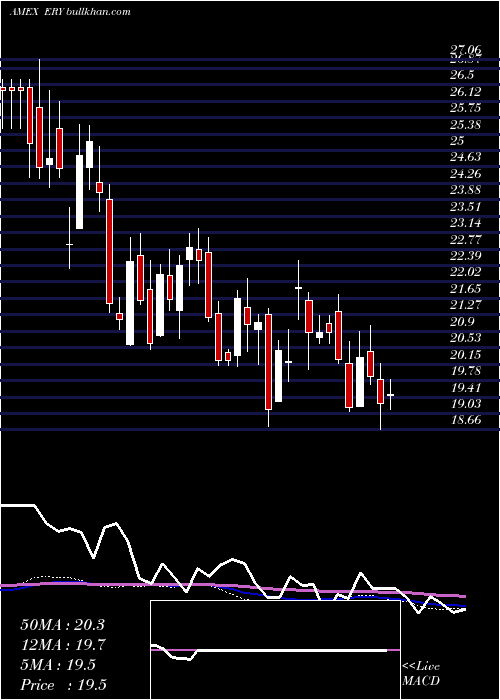
Task: Click the 20.9 price level label
Action: (462, 321)
